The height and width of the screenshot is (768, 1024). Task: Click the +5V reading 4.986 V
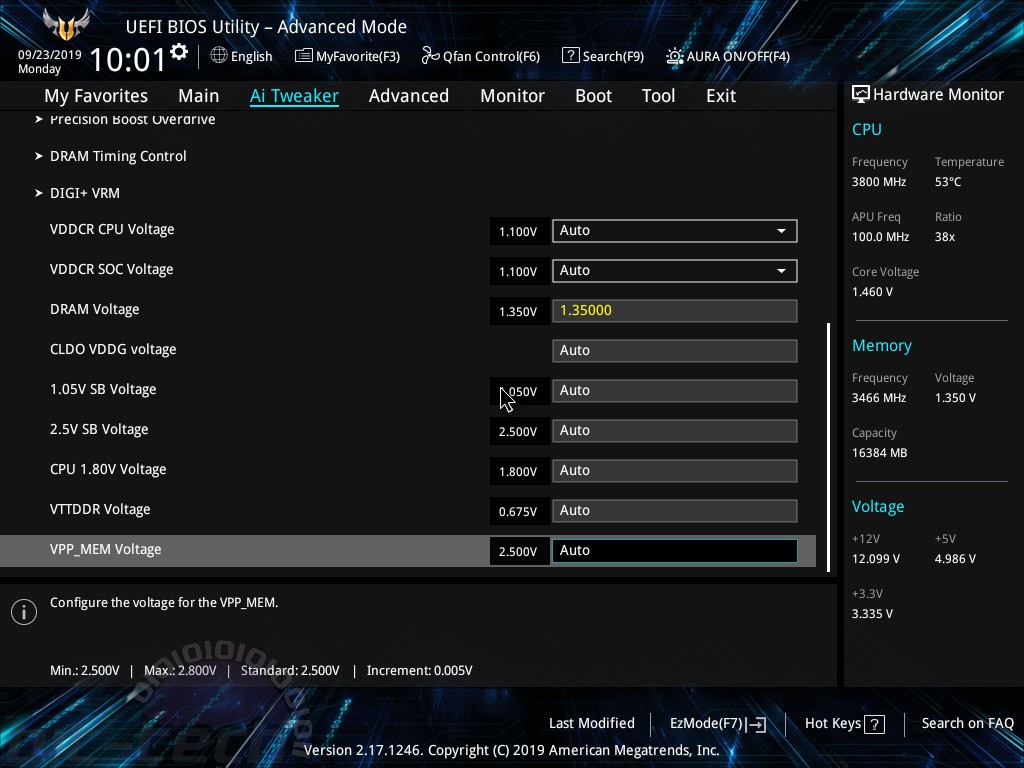point(955,559)
